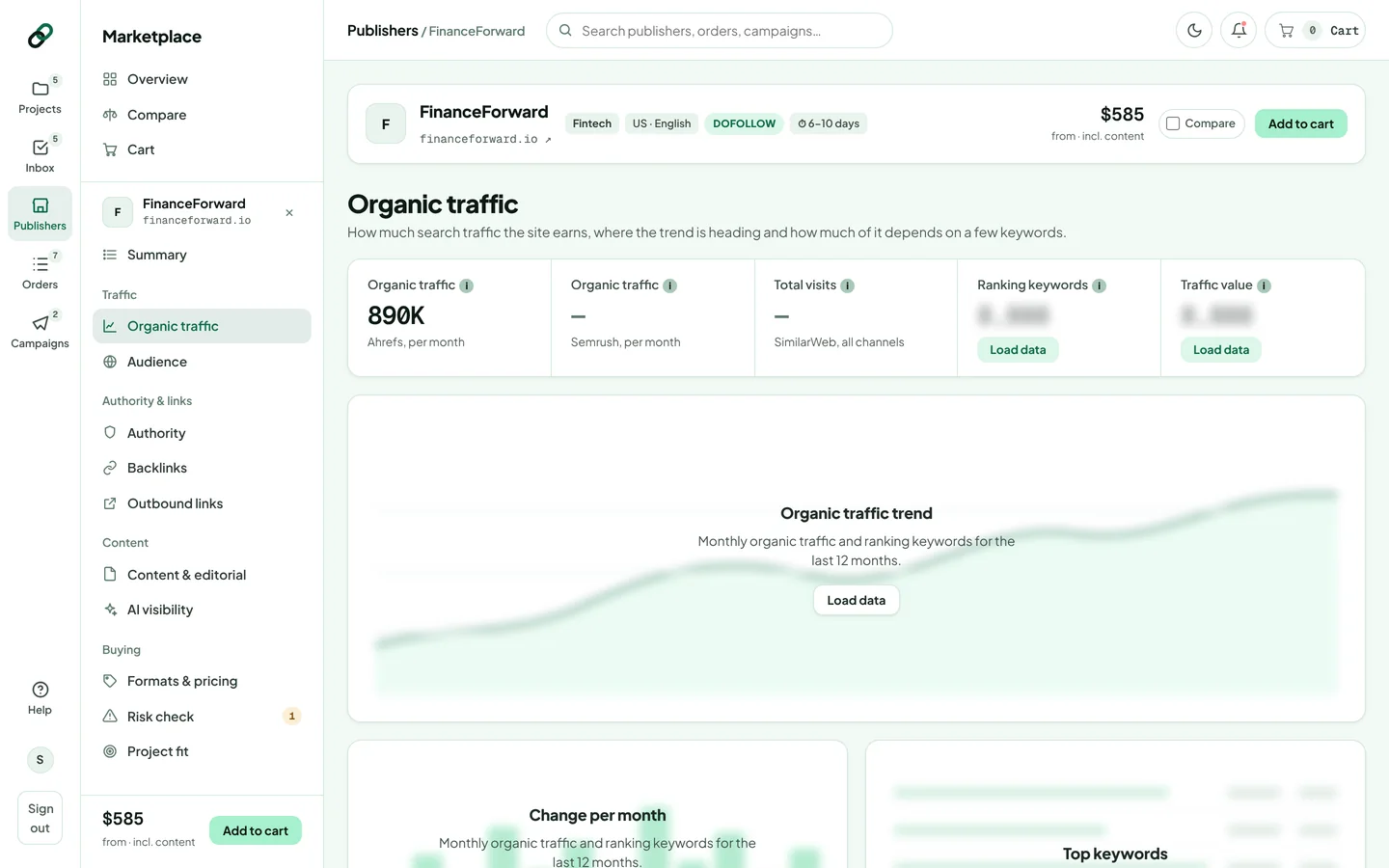Viewport: 1389px width, 868px height.
Task: Load data for Ranking keywords
Action: pyautogui.click(x=1018, y=349)
